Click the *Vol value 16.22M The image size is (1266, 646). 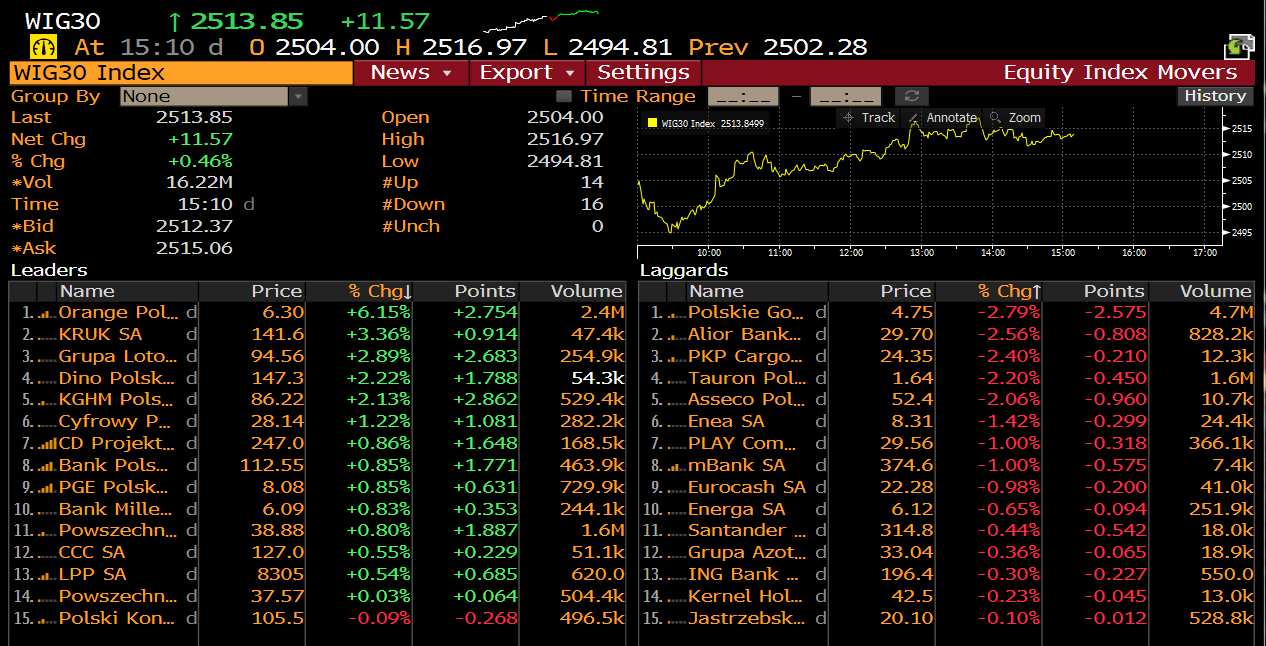[x=200, y=183]
